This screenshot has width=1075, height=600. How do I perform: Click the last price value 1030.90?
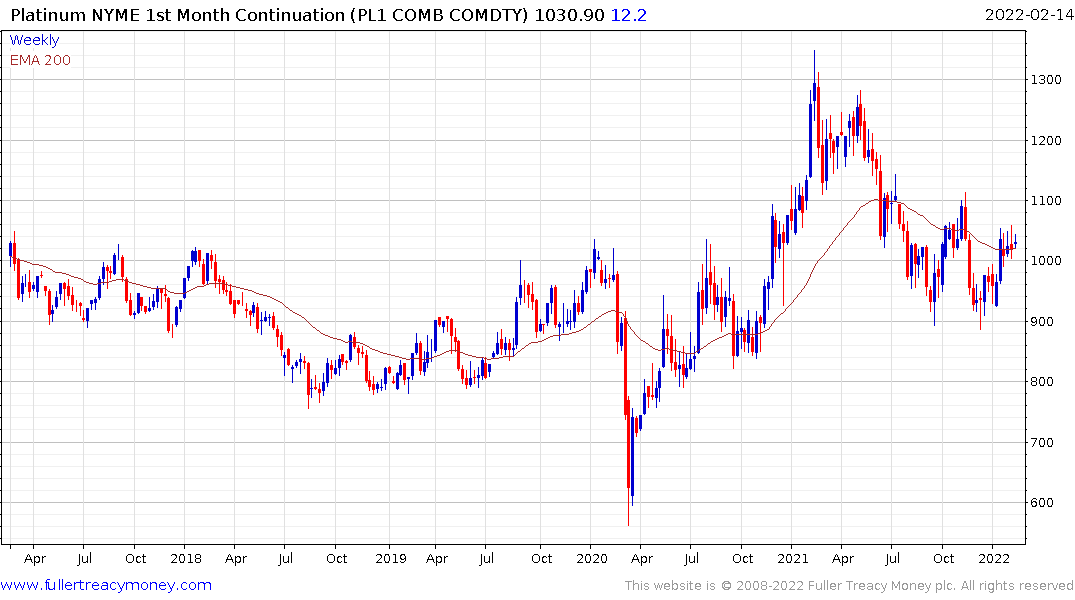click(569, 15)
